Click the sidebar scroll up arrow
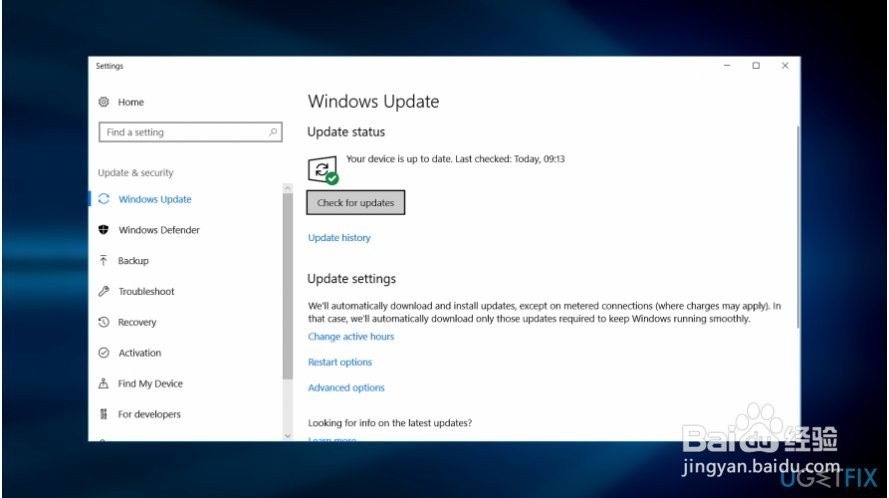 pos(287,188)
